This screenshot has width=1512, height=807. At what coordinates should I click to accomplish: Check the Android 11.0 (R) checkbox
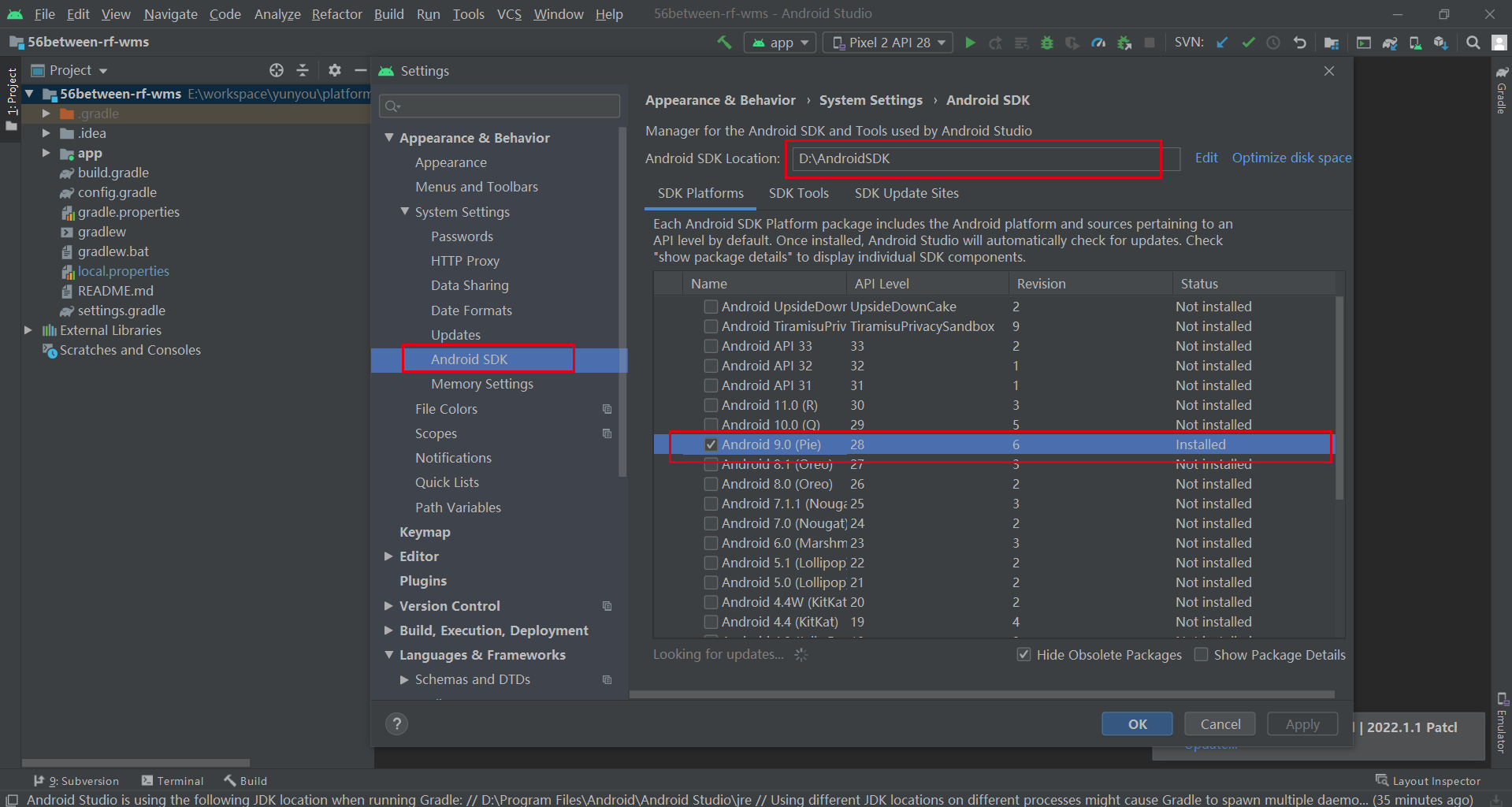point(711,405)
